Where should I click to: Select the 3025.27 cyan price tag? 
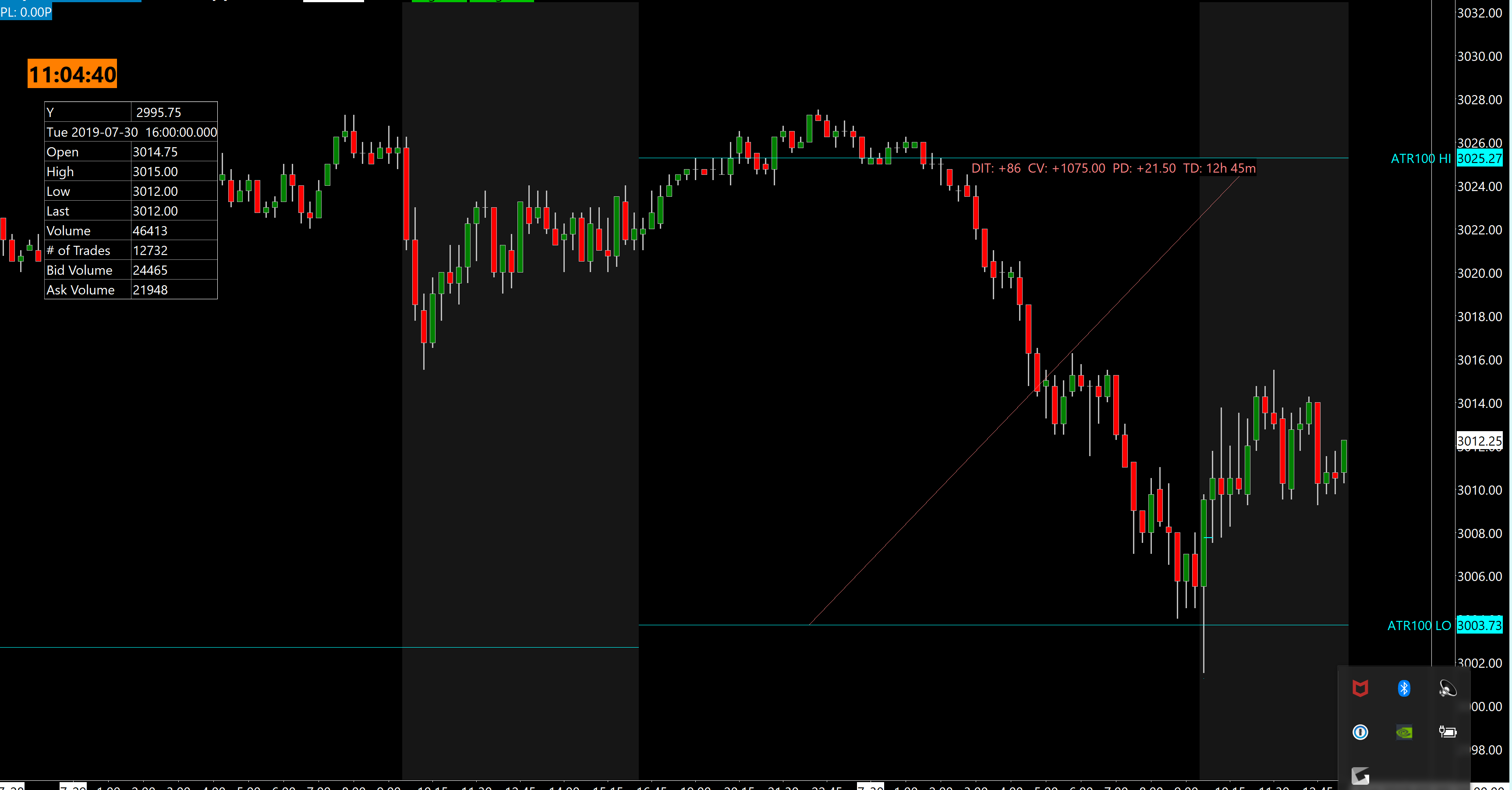[1479, 159]
